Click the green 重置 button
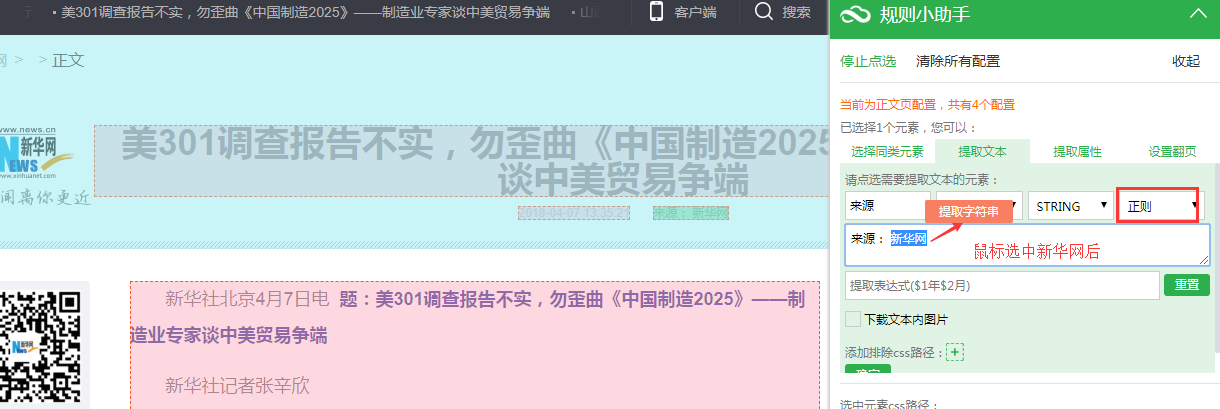This screenshot has height=409, width=1220. point(1186,285)
